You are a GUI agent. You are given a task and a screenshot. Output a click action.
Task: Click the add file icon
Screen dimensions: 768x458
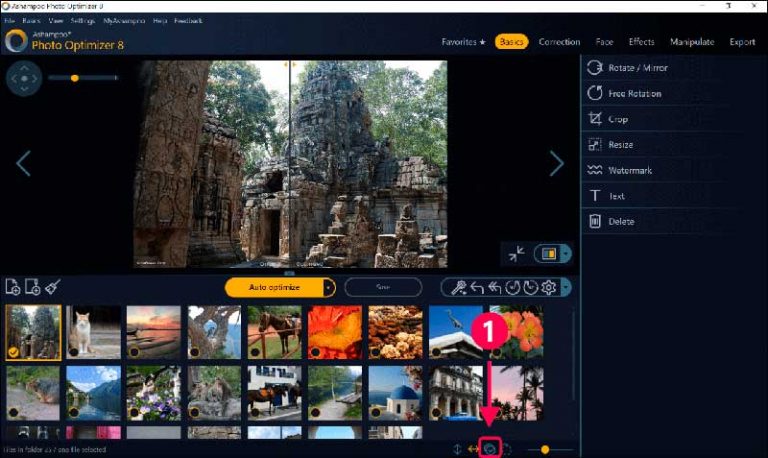pyautogui.click(x=13, y=287)
